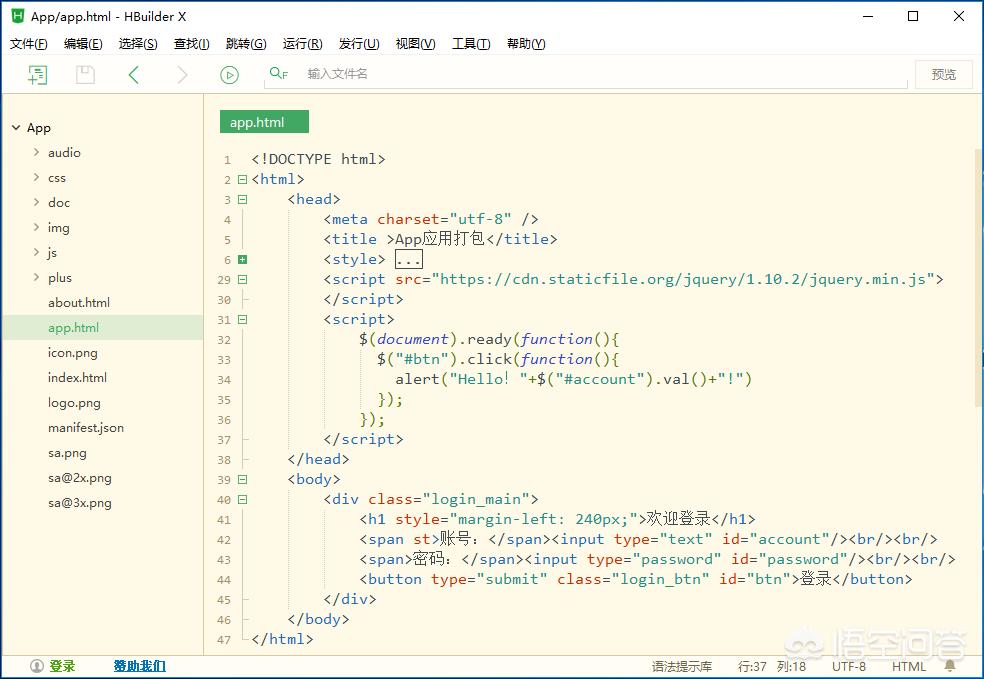Click the 登录 login link in status bar
This screenshot has width=984, height=679.
tap(62, 666)
